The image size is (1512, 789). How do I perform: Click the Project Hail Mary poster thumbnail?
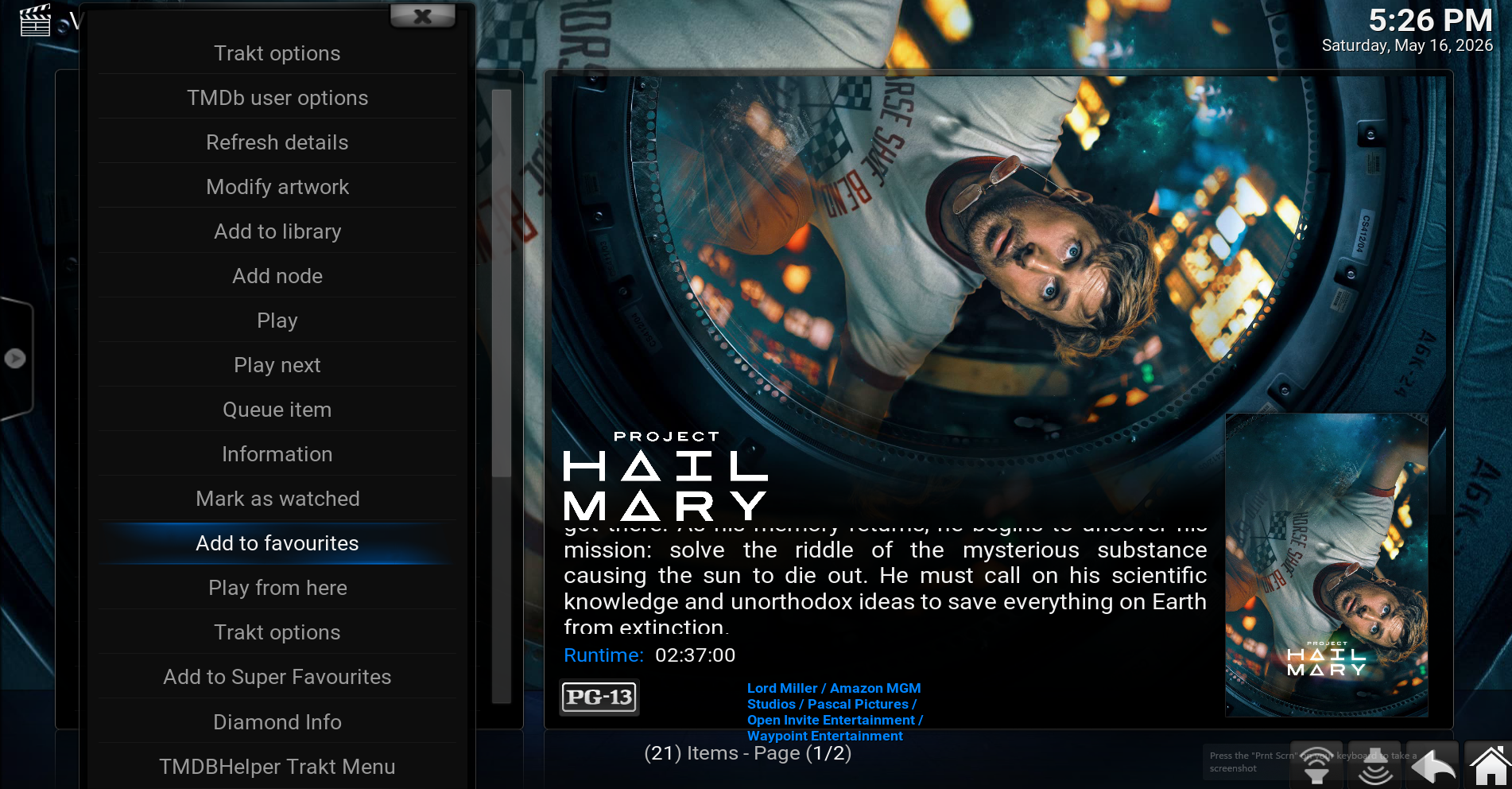[x=1326, y=565]
